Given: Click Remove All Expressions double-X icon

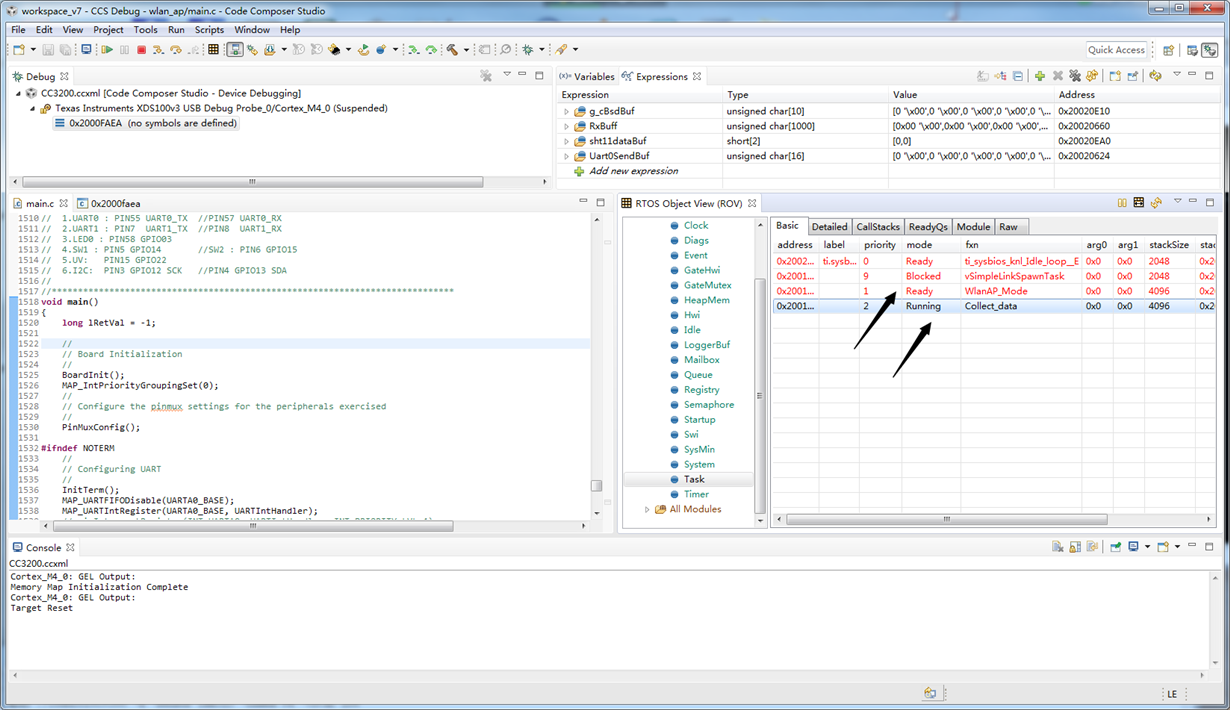Looking at the screenshot, I should [x=1075, y=76].
